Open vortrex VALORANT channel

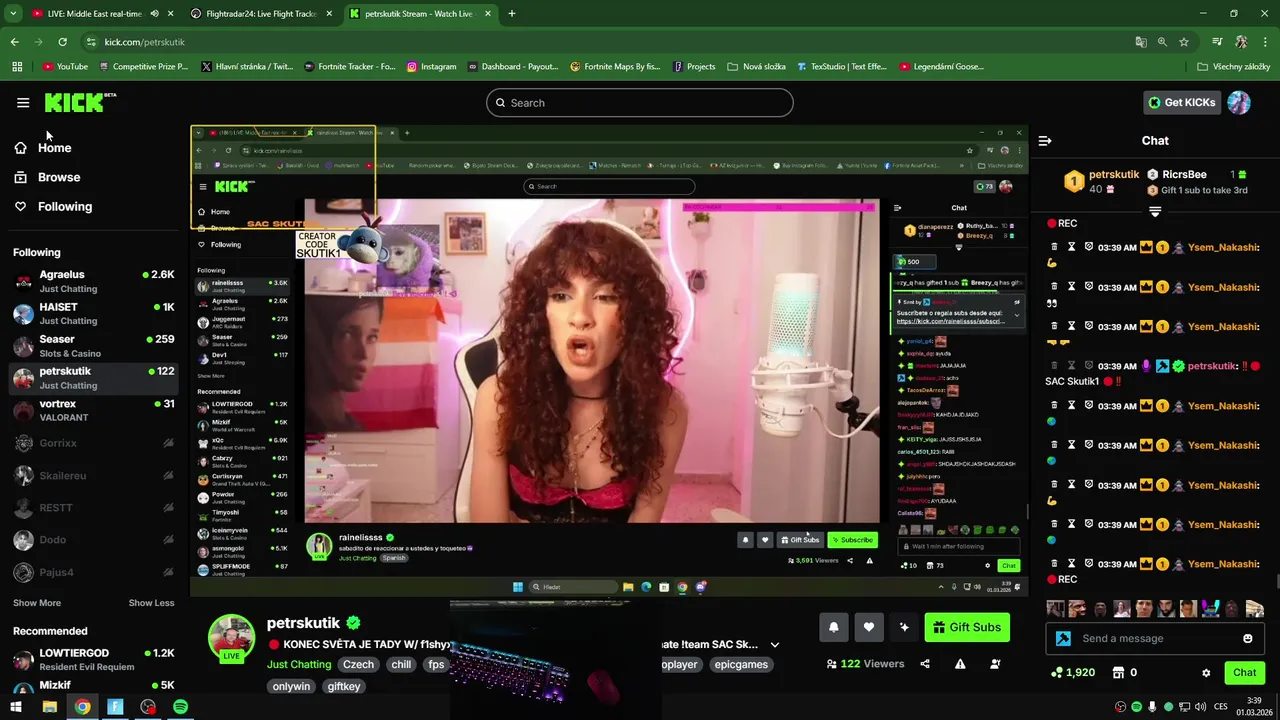point(94,410)
